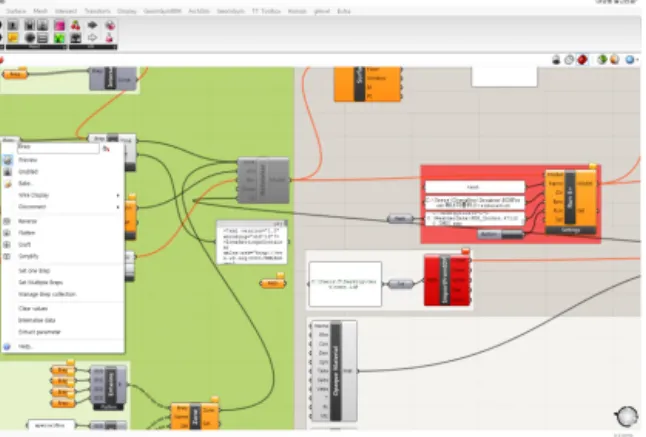Click the cherries icon in the component toolbar

pos(75,26)
